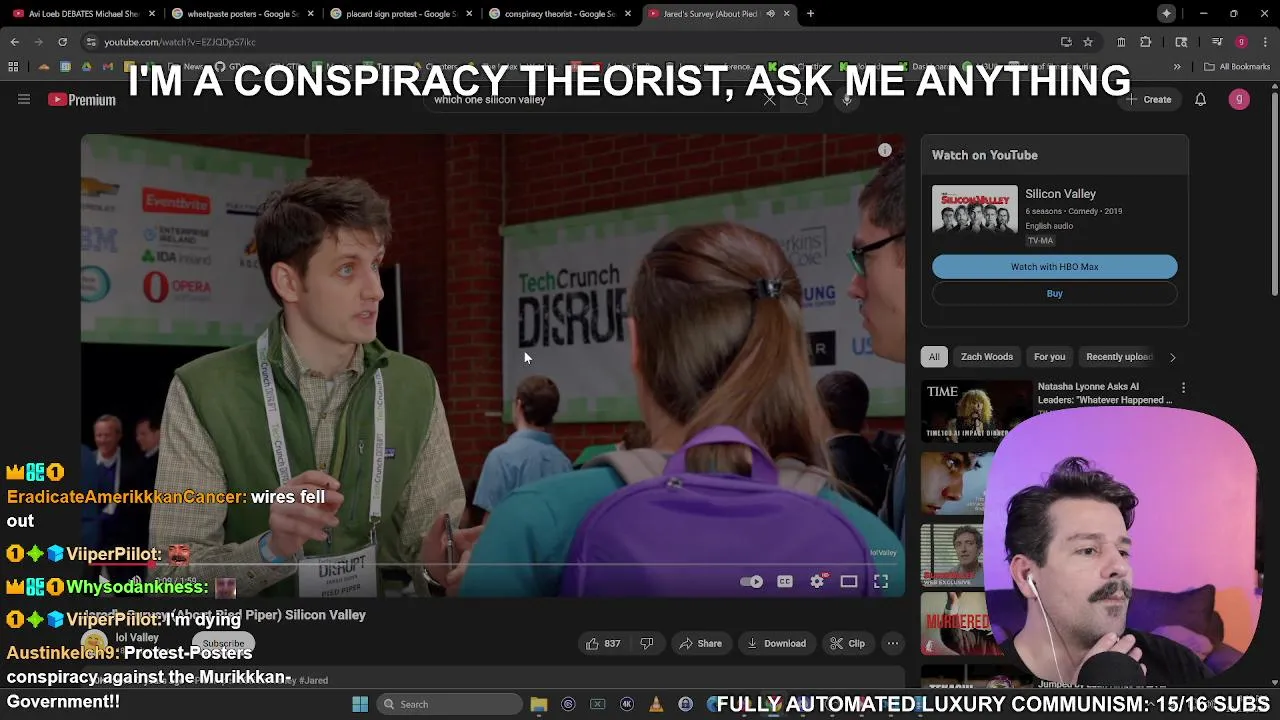Open Chrome profile avatar in toolbar
The width and height of the screenshot is (1280, 720).
pos(1241,42)
